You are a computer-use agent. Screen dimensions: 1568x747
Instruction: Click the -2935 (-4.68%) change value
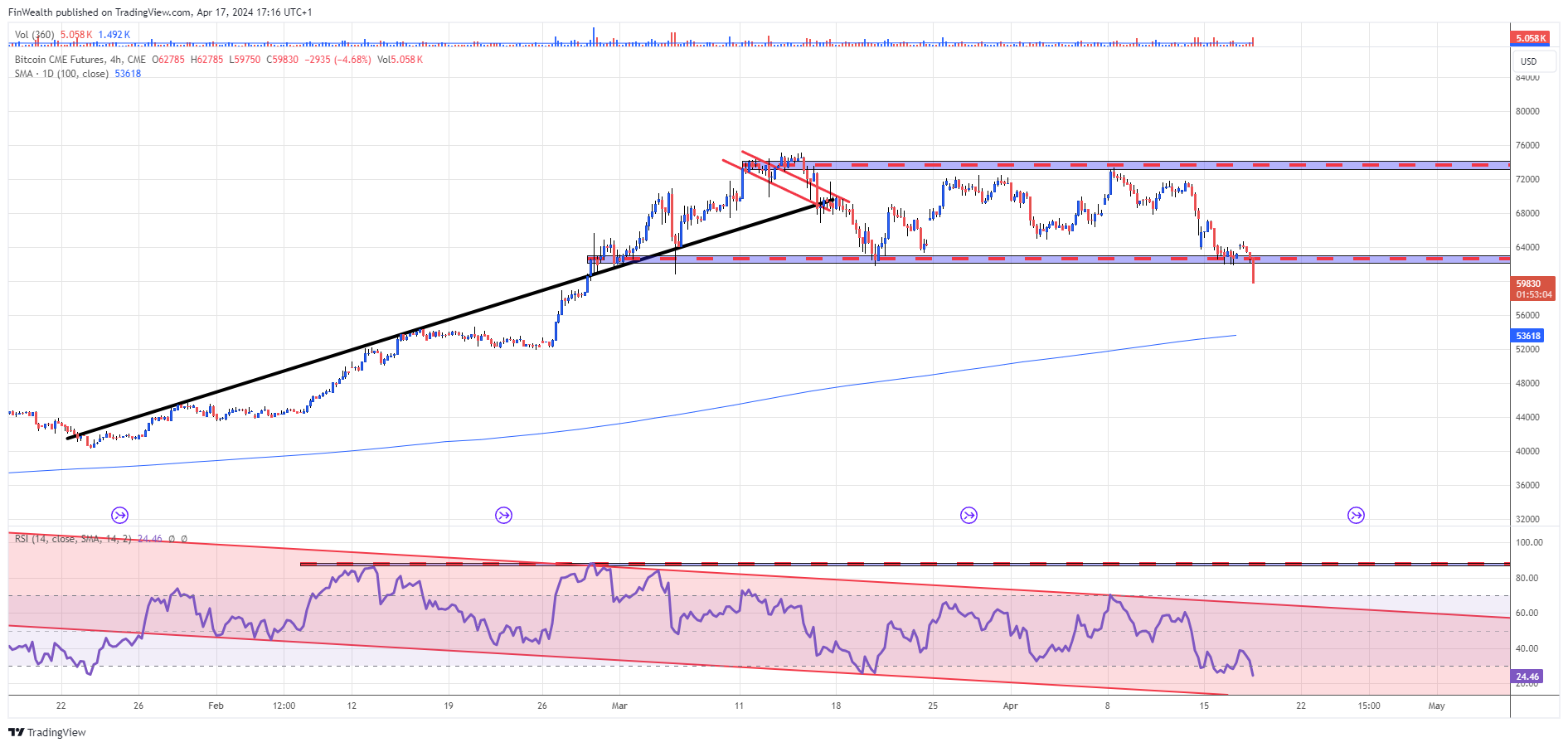click(338, 60)
